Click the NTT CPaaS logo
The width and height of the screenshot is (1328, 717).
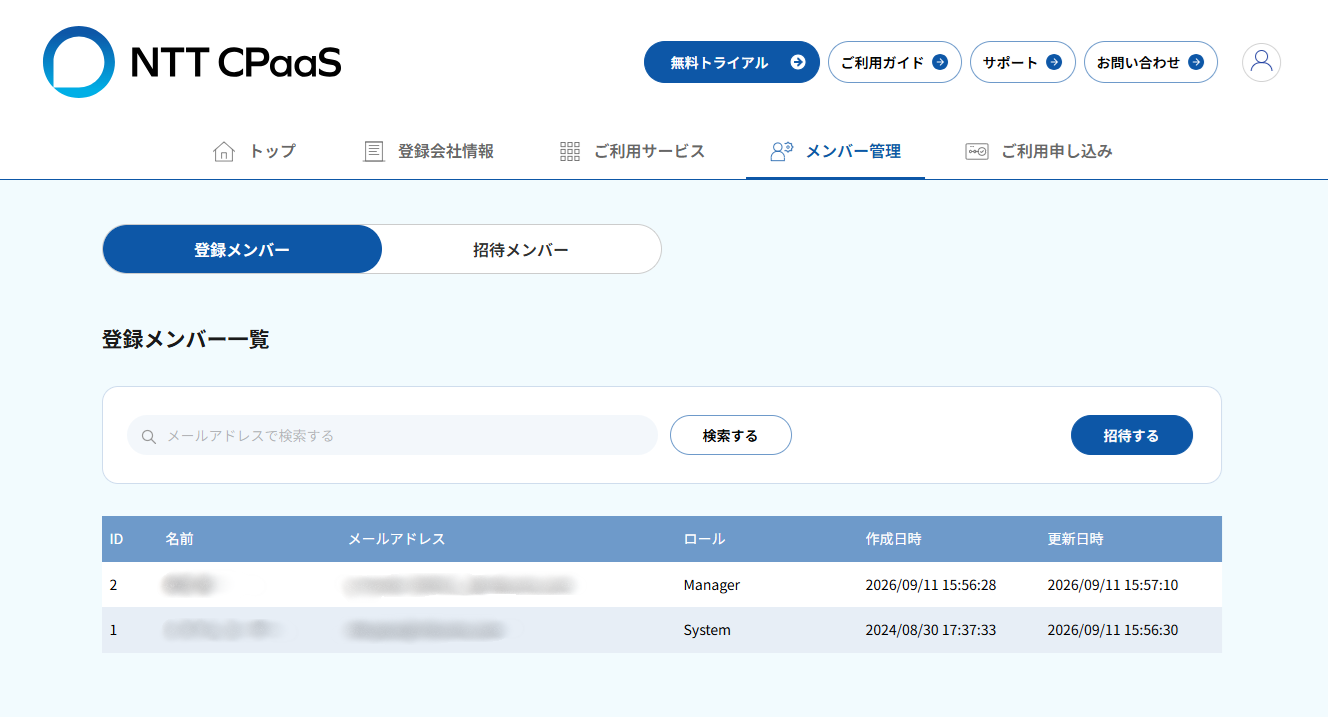pyautogui.click(x=192, y=62)
